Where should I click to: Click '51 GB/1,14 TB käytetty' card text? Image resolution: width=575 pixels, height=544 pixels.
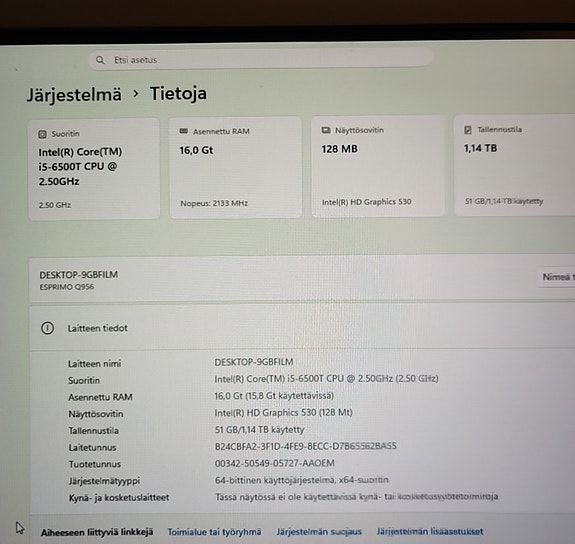pyautogui.click(x=504, y=201)
